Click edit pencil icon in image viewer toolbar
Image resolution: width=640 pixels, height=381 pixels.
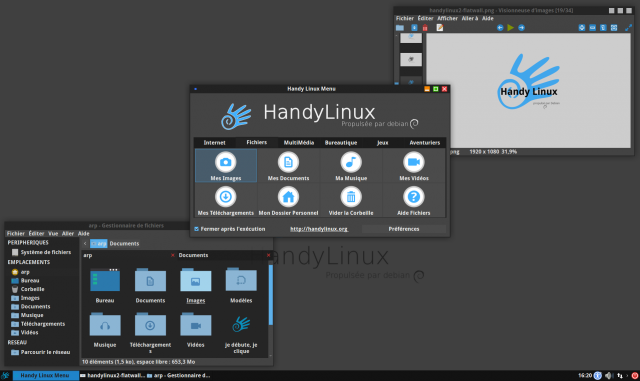click(440, 28)
